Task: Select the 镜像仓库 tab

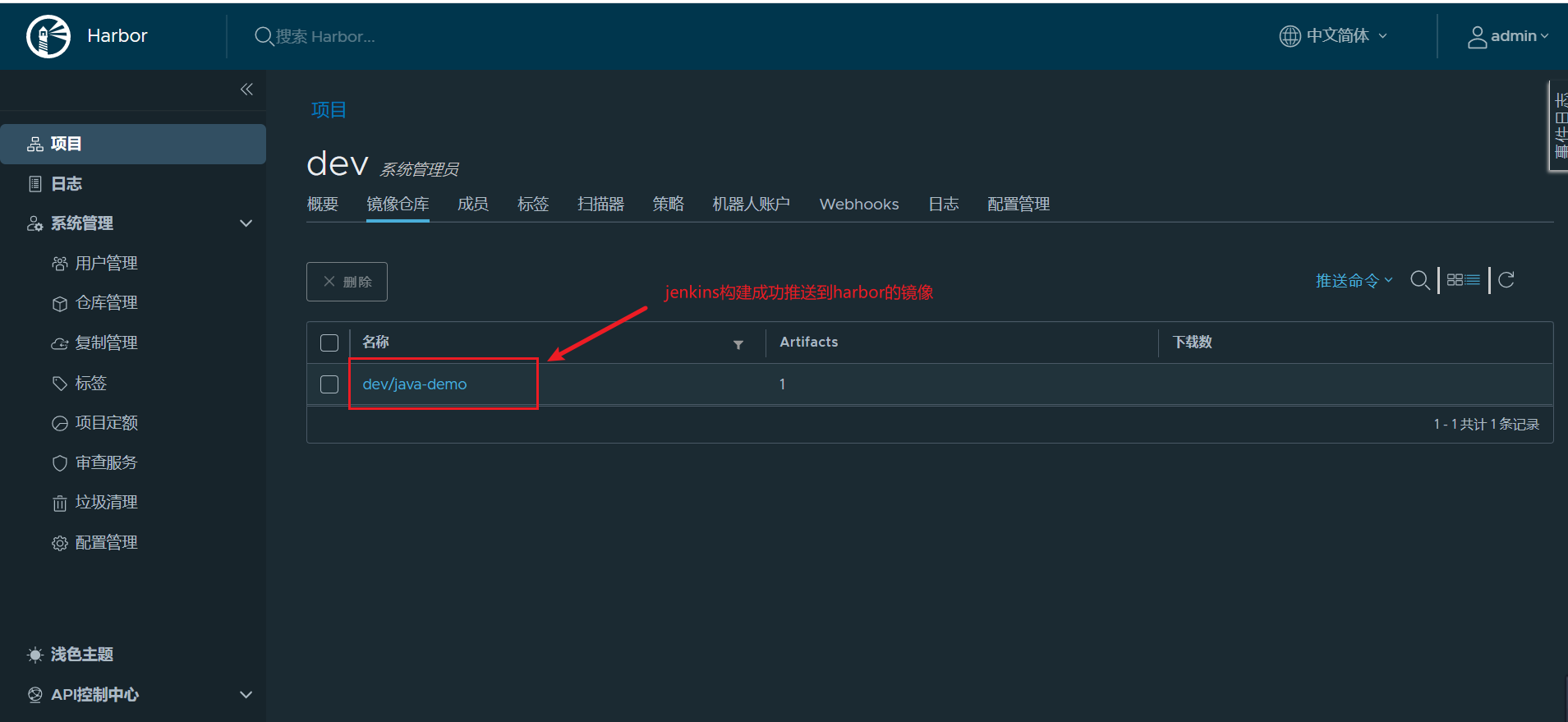Action: (398, 204)
